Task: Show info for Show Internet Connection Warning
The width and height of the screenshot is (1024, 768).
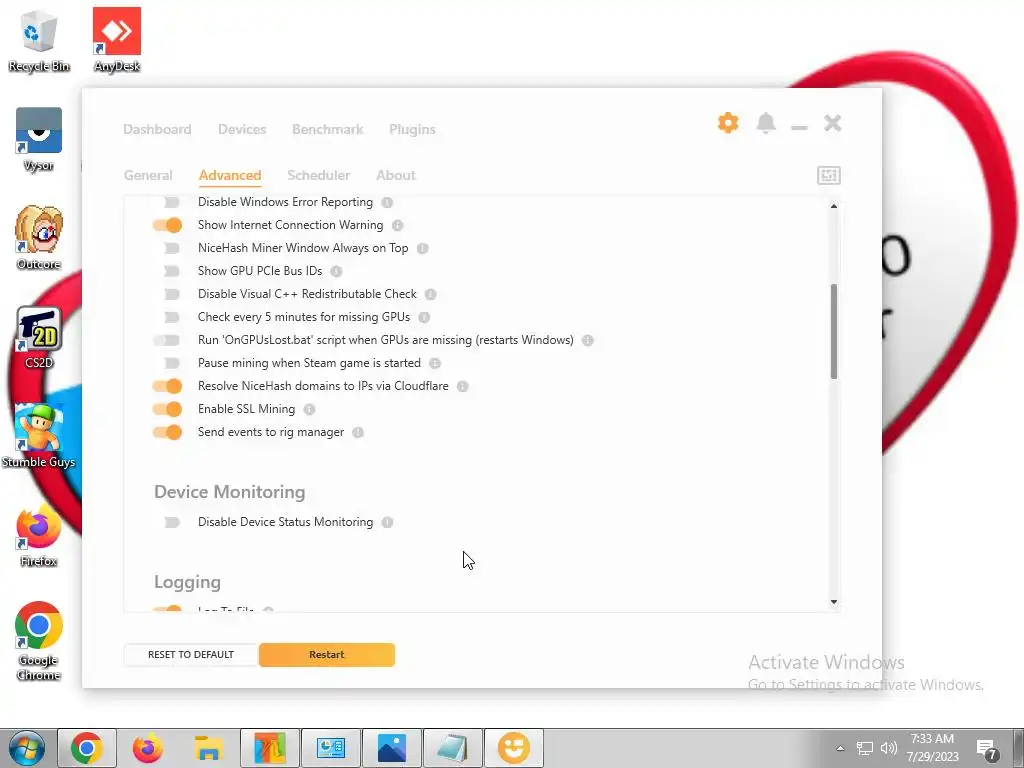Action: click(397, 225)
